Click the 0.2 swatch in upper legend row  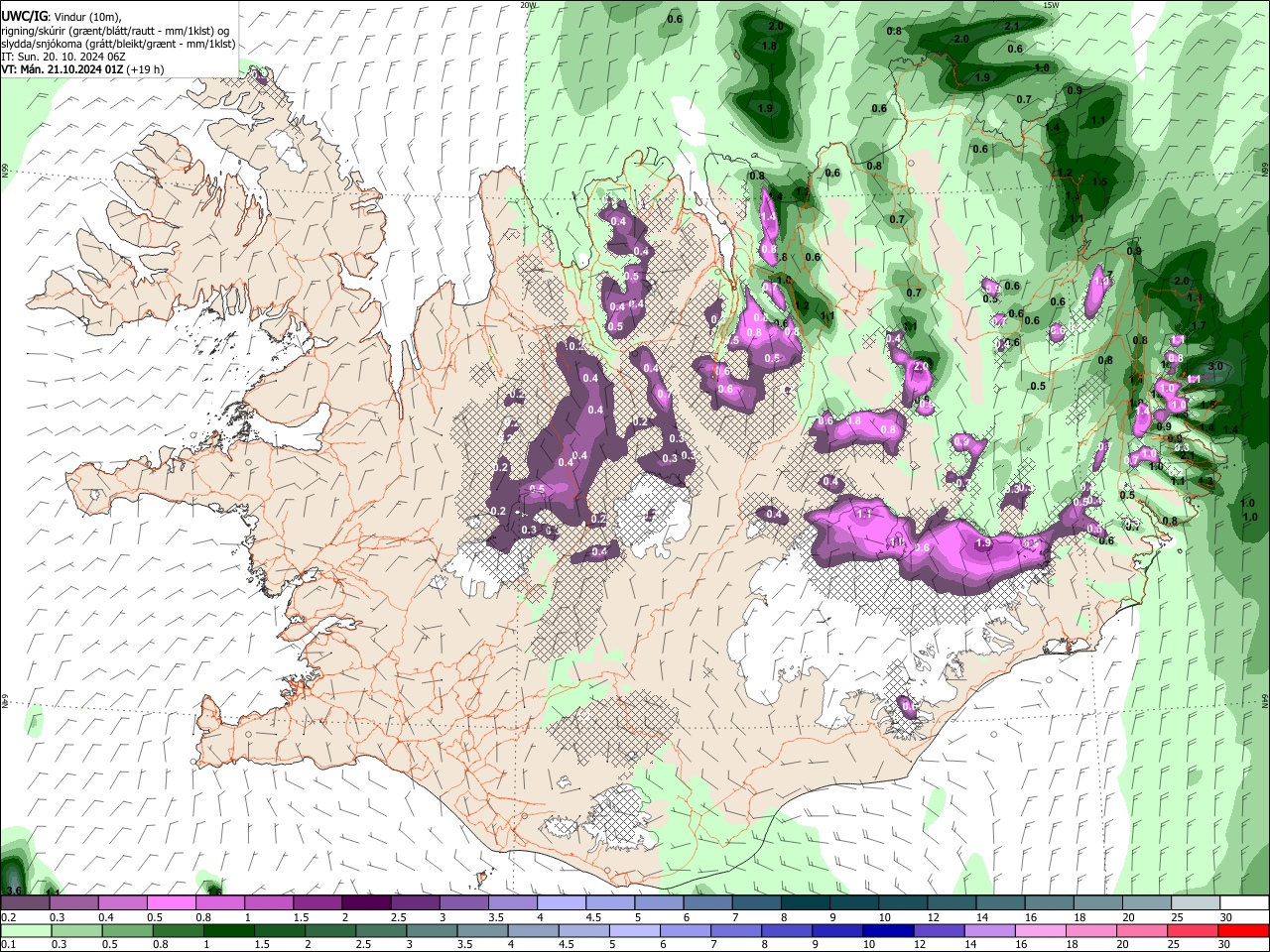tap(25, 903)
